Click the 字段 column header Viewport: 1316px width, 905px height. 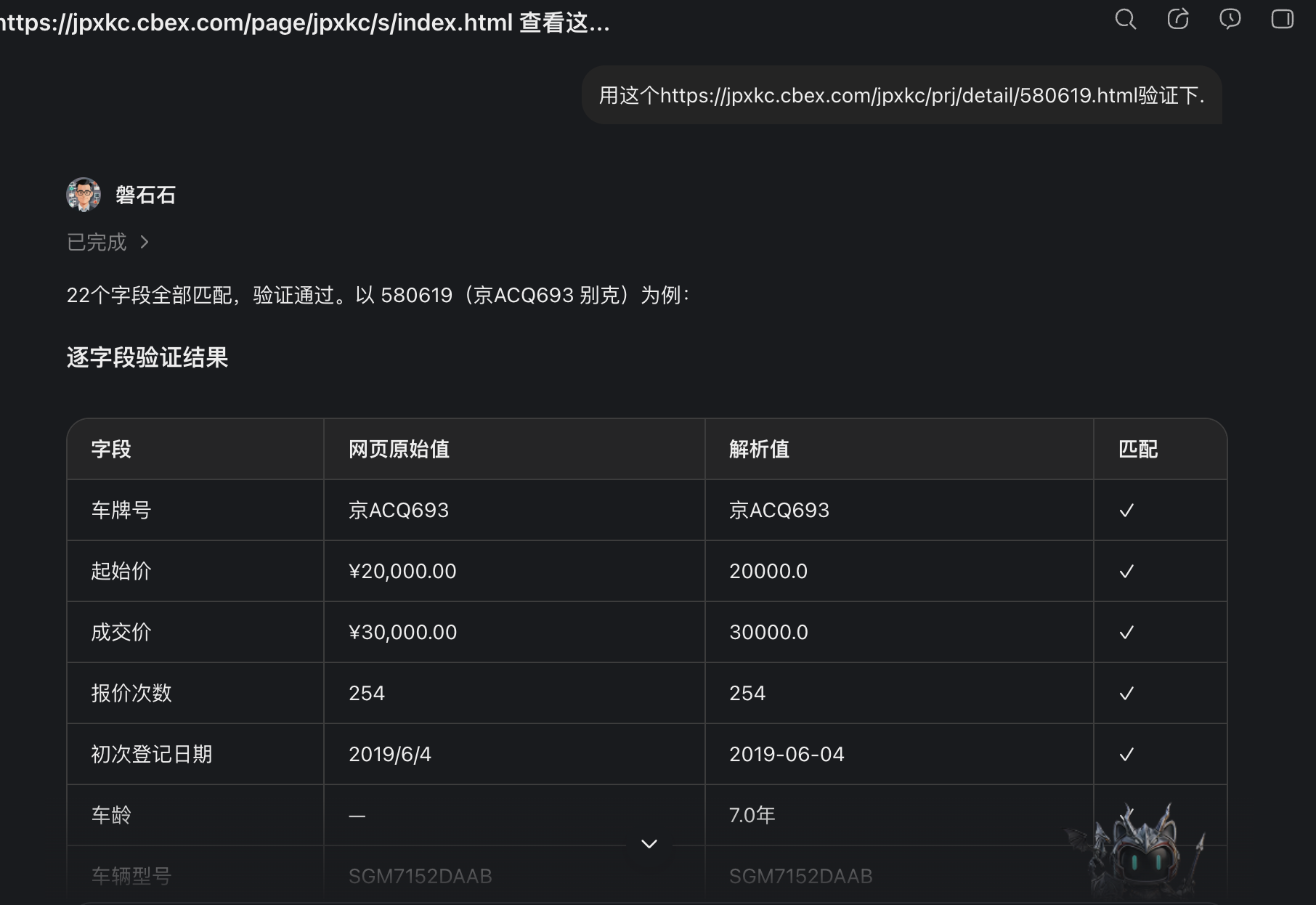tap(111, 450)
